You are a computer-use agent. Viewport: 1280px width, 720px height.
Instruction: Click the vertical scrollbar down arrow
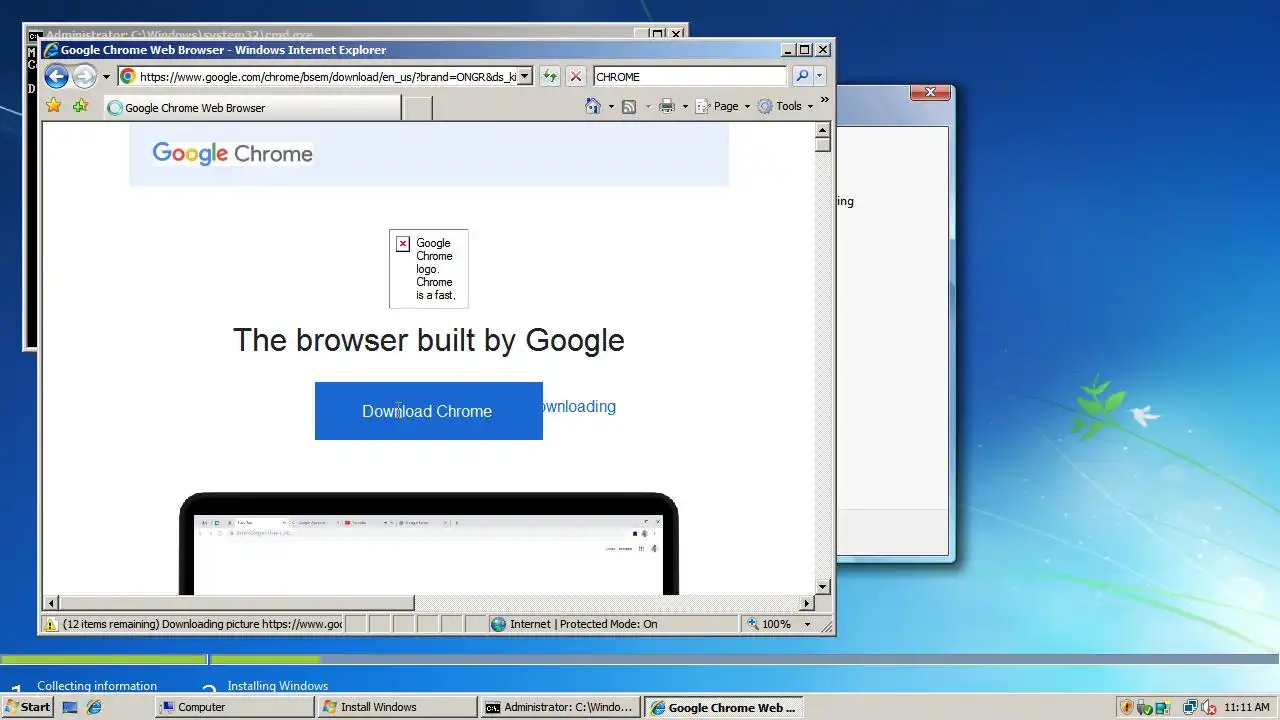[823, 587]
